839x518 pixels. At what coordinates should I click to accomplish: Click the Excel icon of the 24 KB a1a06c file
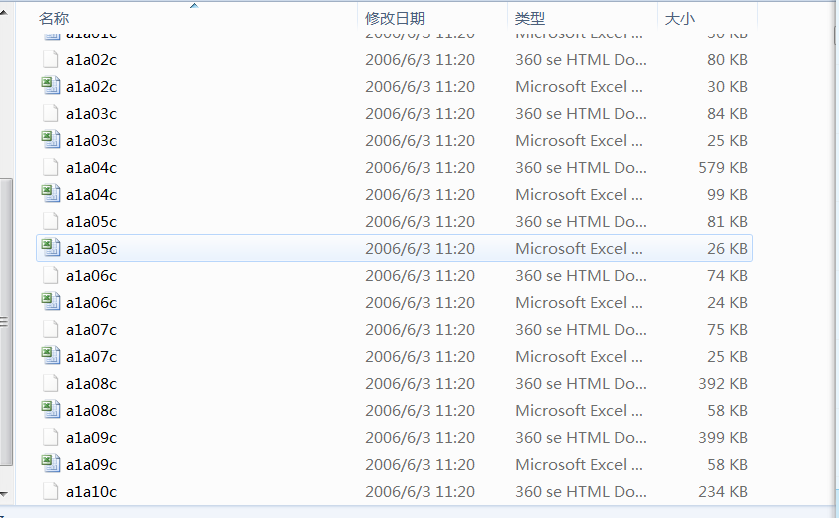pos(50,302)
